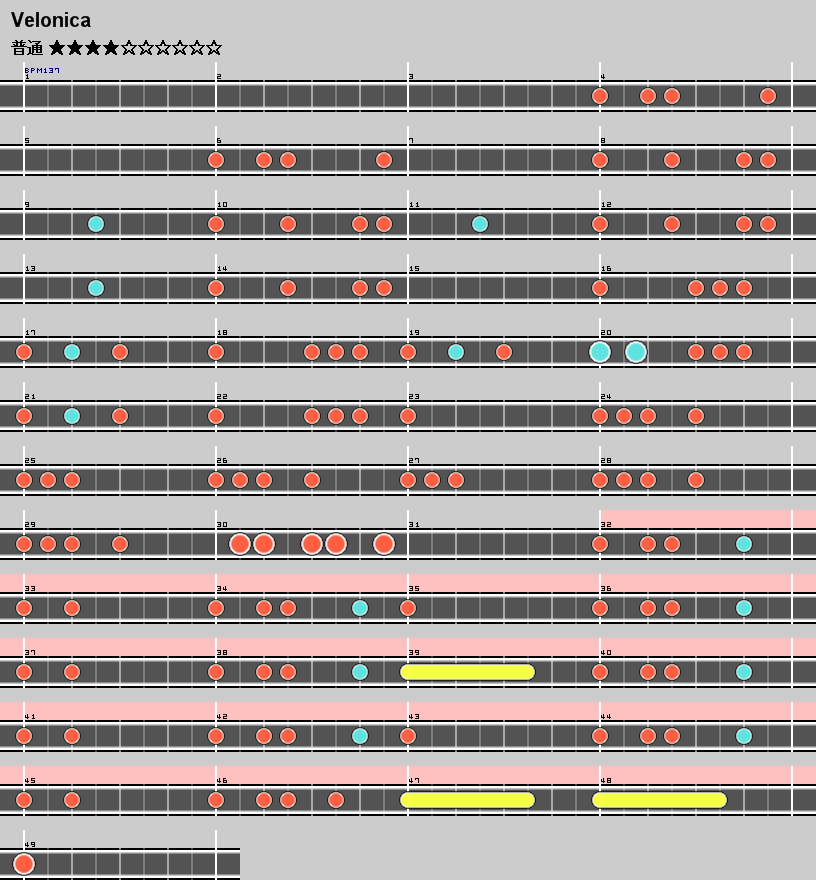The width and height of the screenshot is (816, 880).
Task: Click the pink go-go bar above measure 32
Action: click(707, 518)
